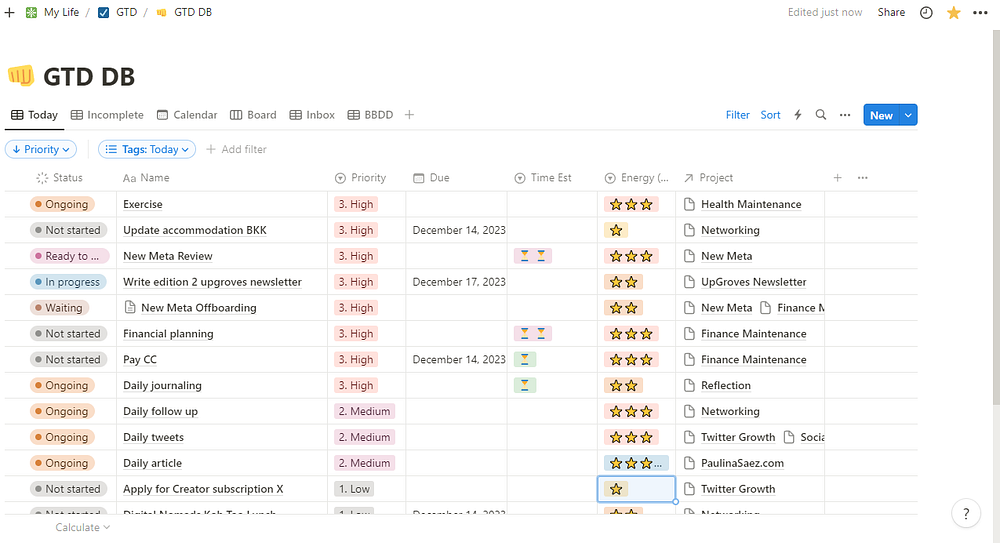Click the Waiting status tag
This screenshot has height=543, width=1000.
[59, 308]
